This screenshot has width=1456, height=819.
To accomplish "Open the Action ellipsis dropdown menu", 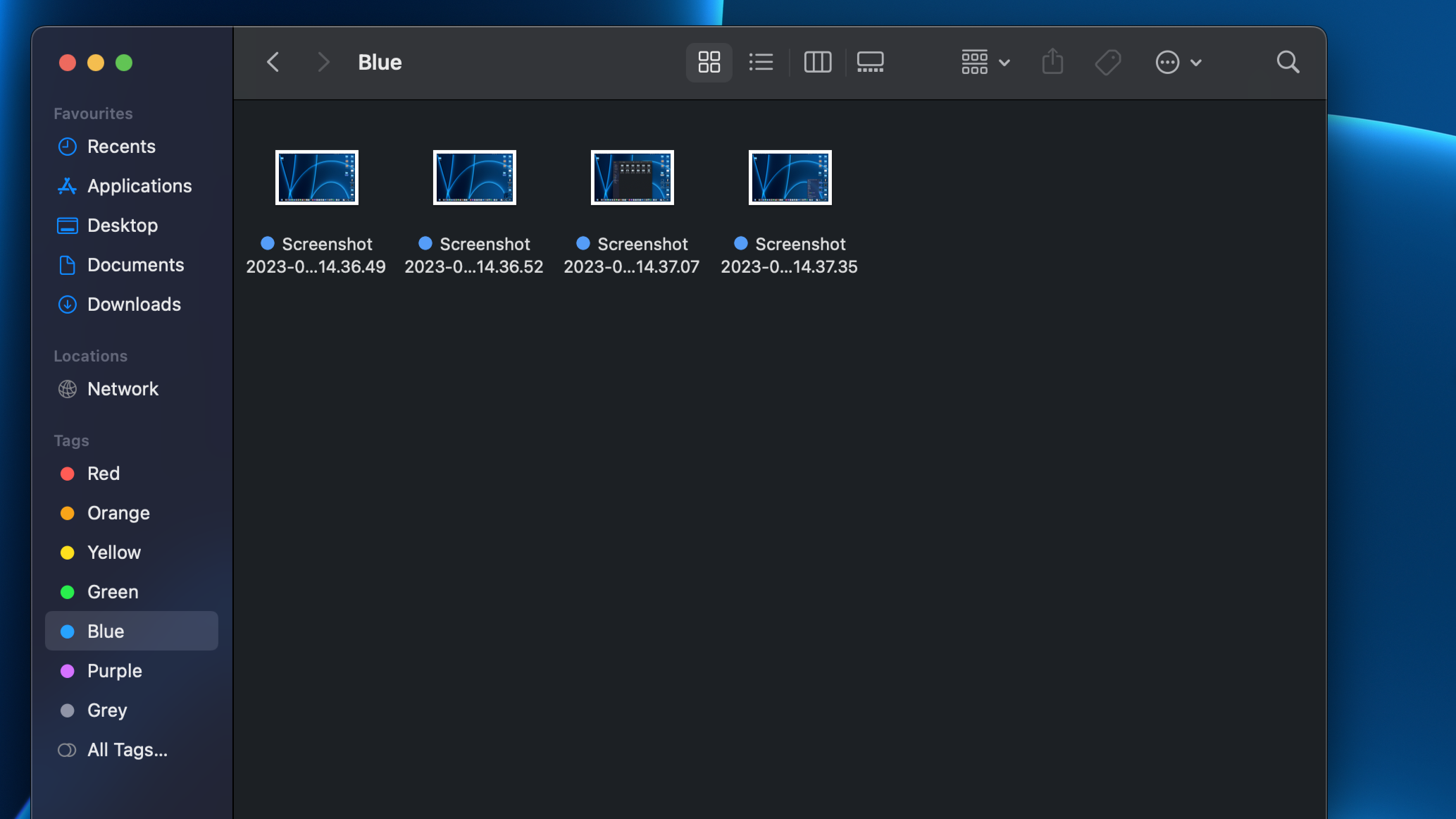I will (x=1178, y=62).
